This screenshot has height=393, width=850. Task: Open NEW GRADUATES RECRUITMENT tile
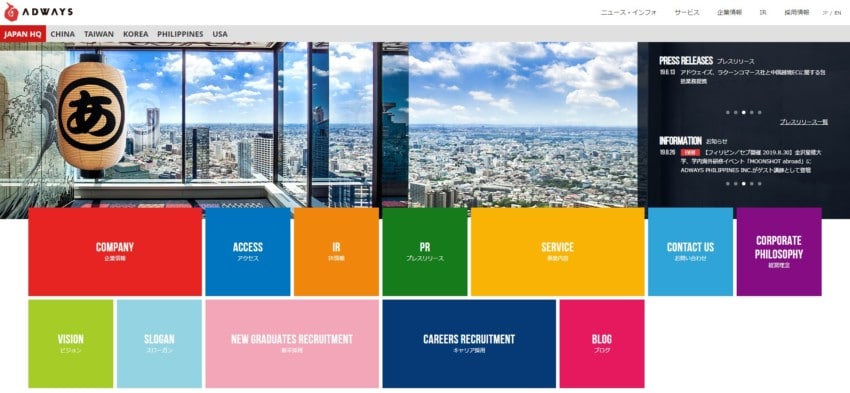tap(292, 344)
